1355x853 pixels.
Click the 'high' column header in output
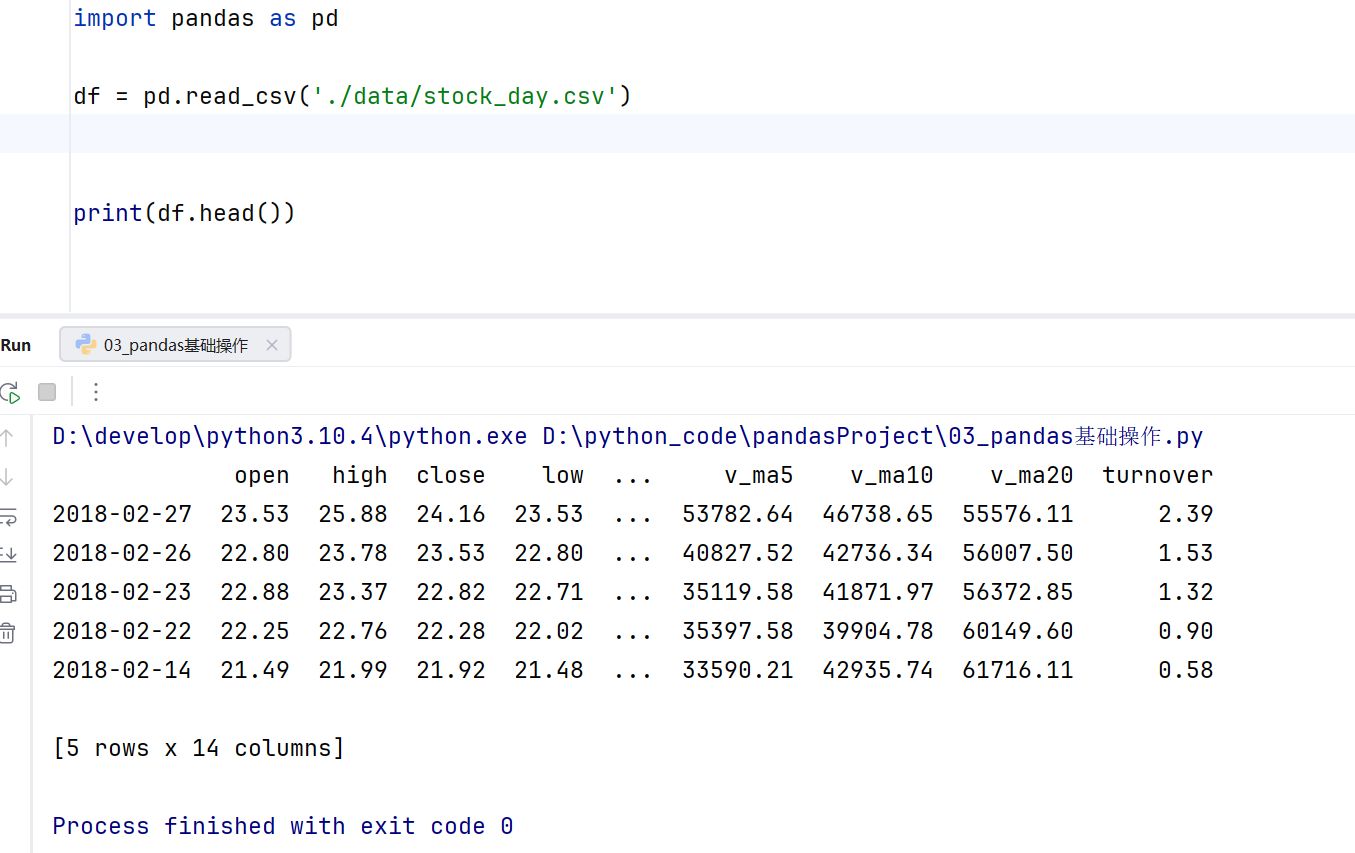click(x=360, y=476)
